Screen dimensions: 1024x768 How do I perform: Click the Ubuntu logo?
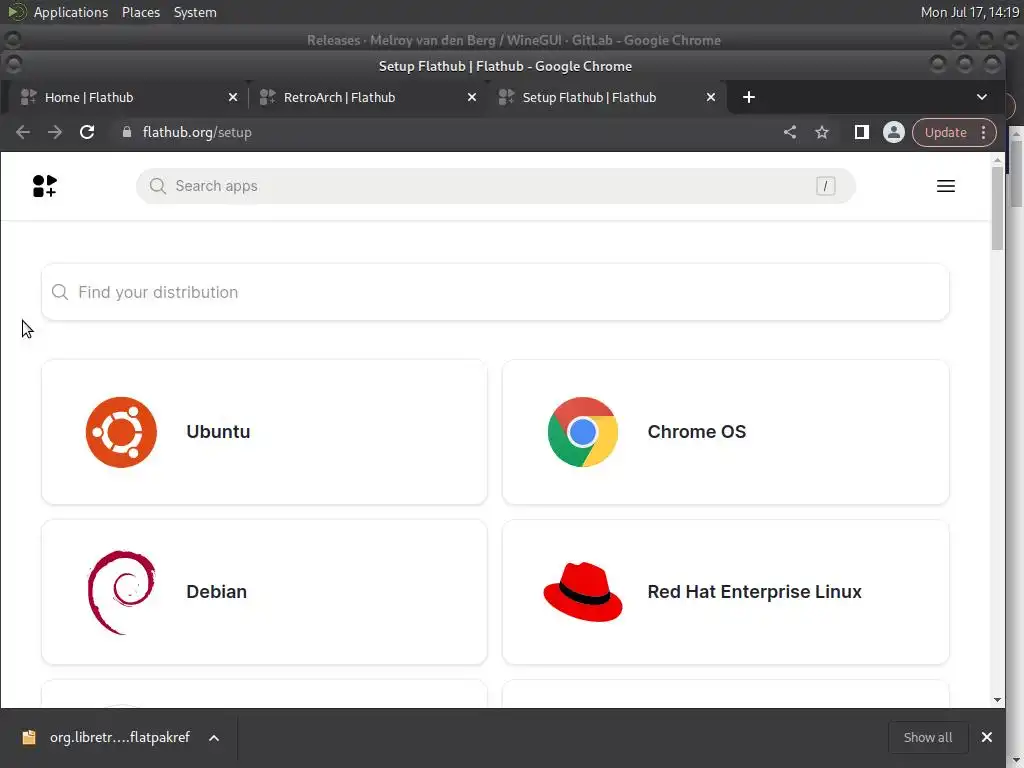coord(121,432)
